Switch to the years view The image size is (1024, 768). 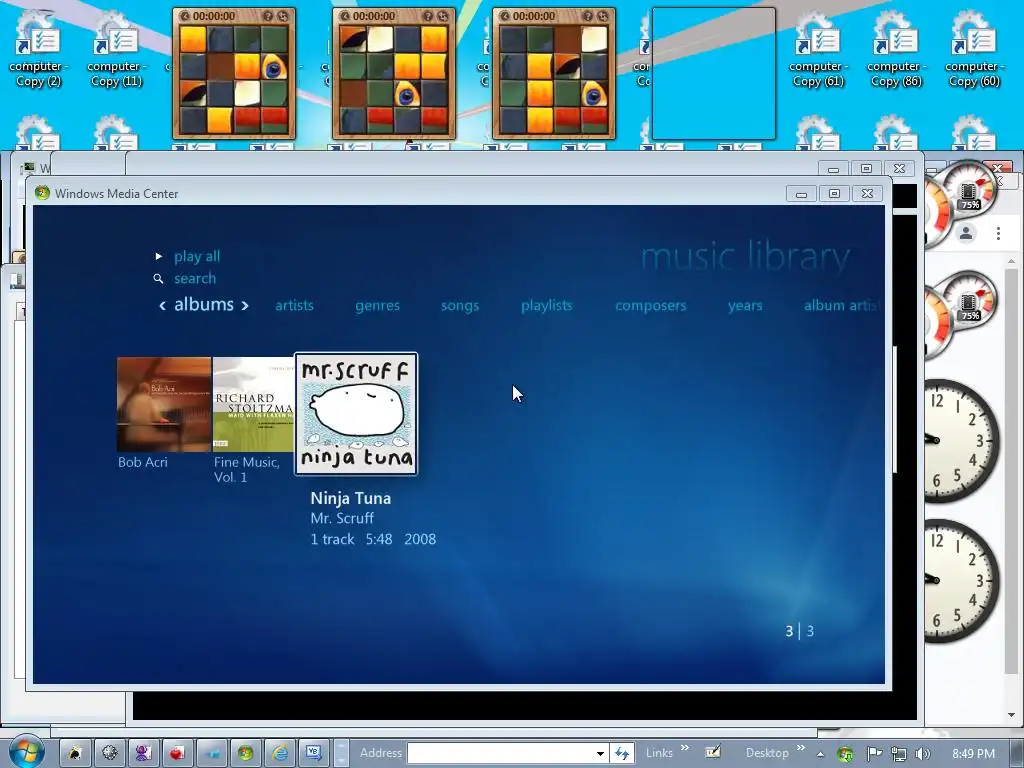click(x=745, y=306)
